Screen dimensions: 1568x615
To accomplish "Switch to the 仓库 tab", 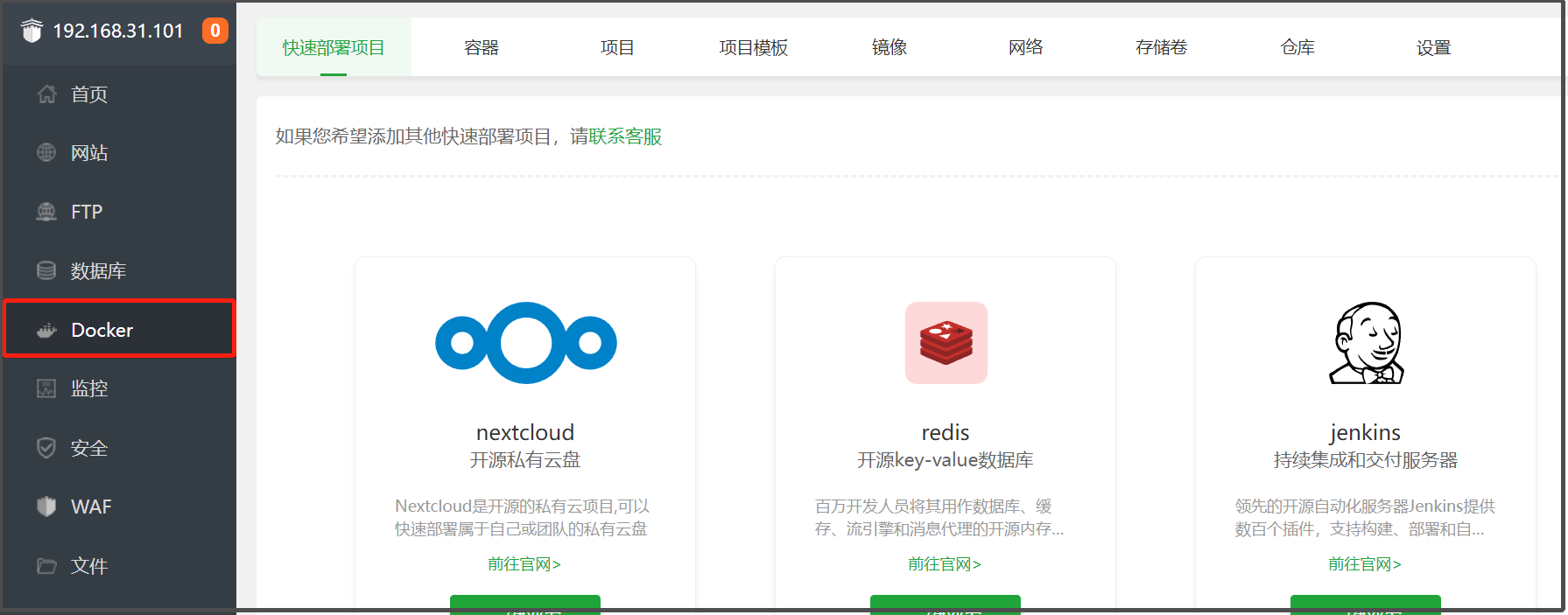I will (x=1297, y=47).
